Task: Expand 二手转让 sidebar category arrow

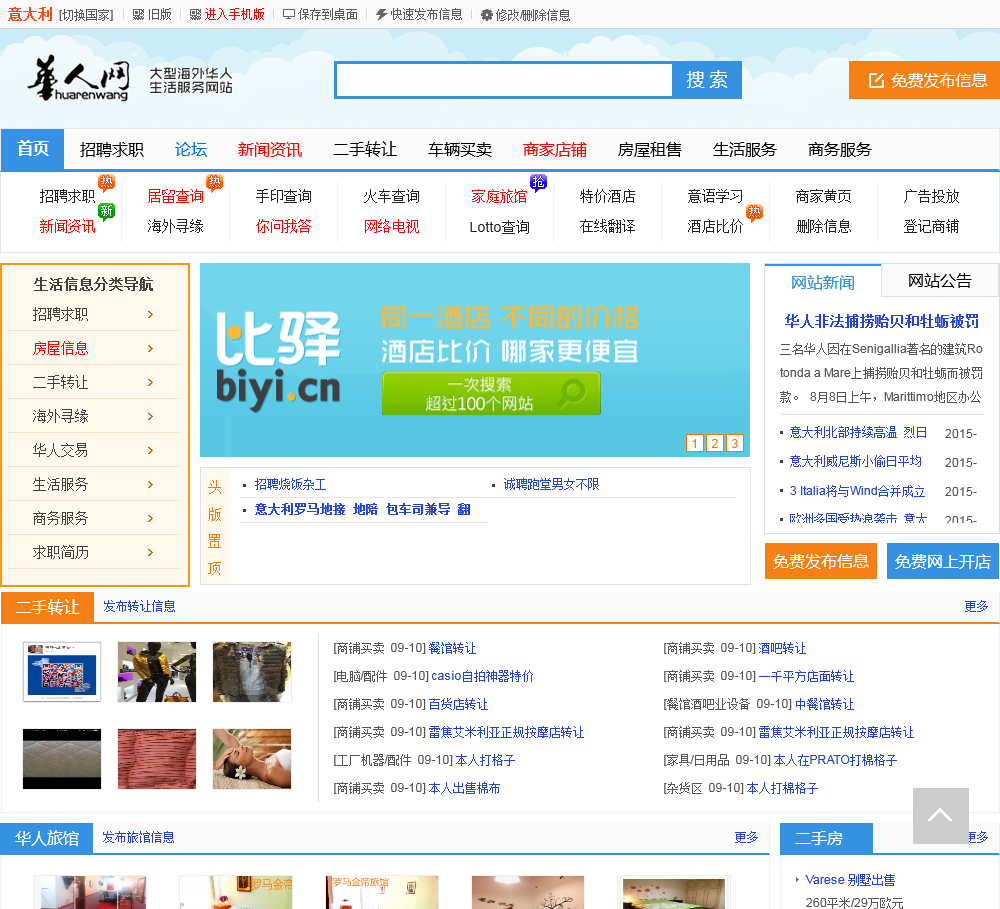Action: (151, 382)
